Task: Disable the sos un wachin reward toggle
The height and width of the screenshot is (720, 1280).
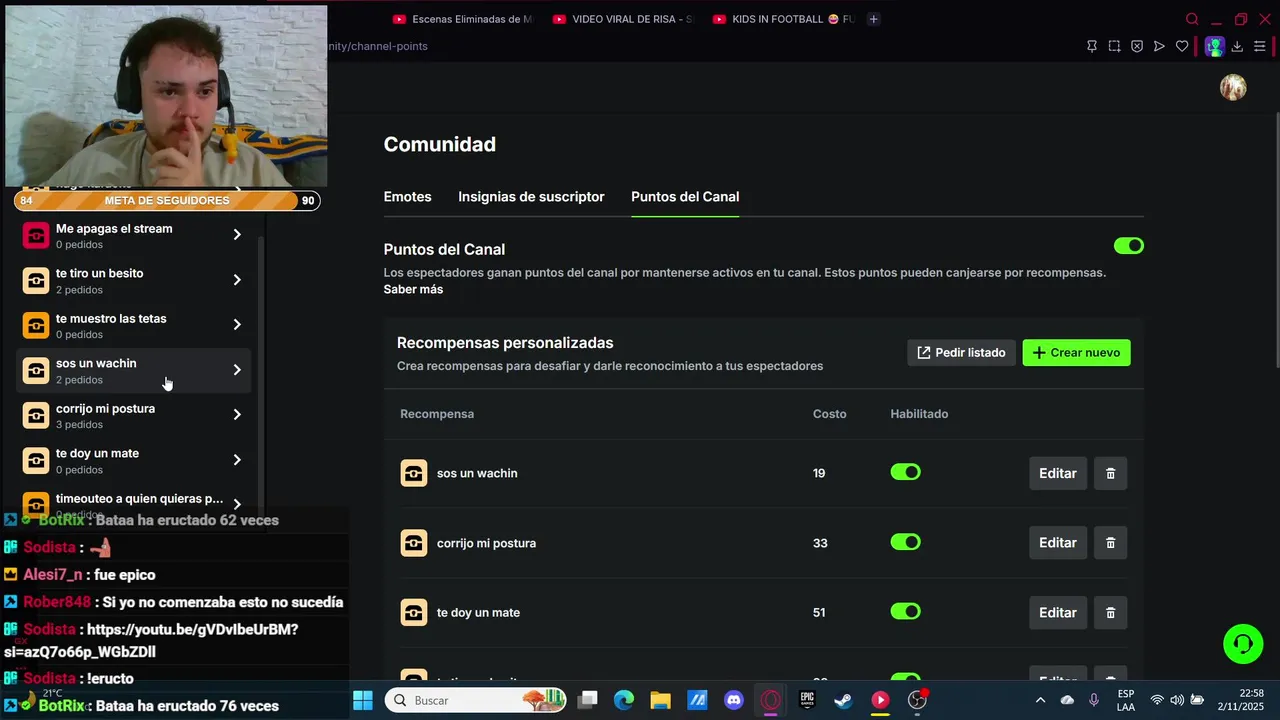Action: tap(905, 472)
